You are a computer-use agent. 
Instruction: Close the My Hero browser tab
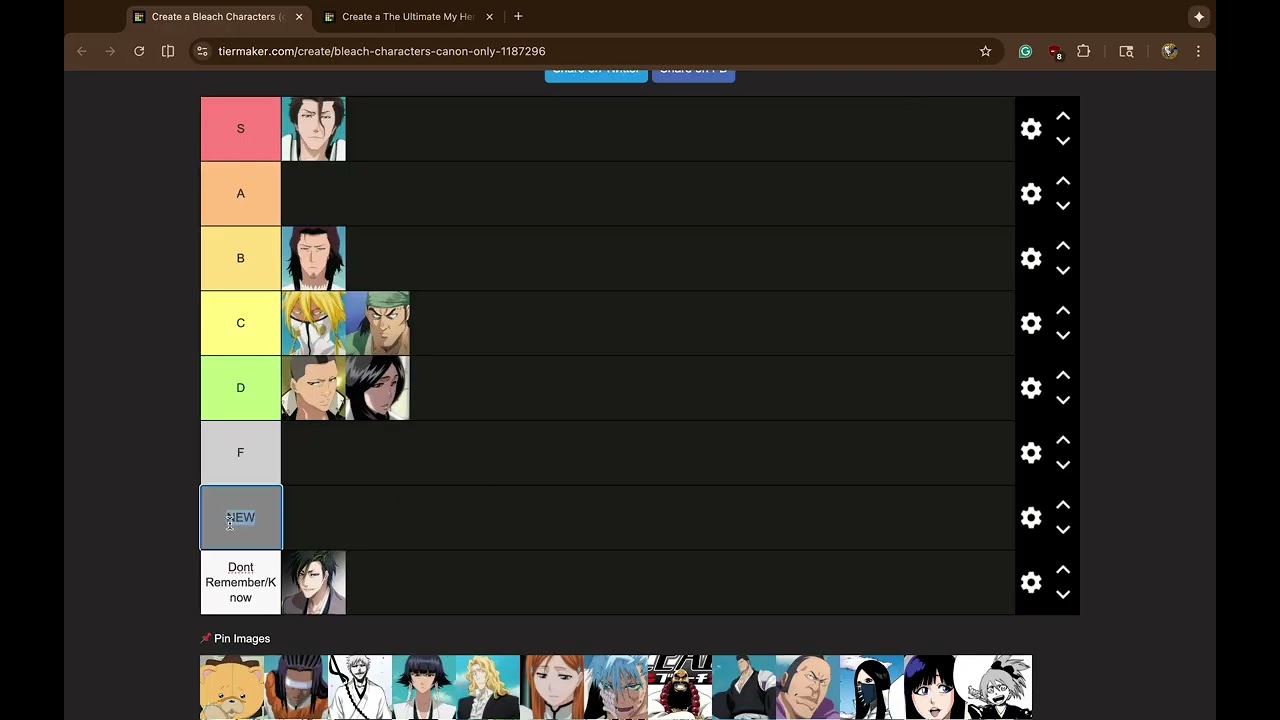coord(489,16)
